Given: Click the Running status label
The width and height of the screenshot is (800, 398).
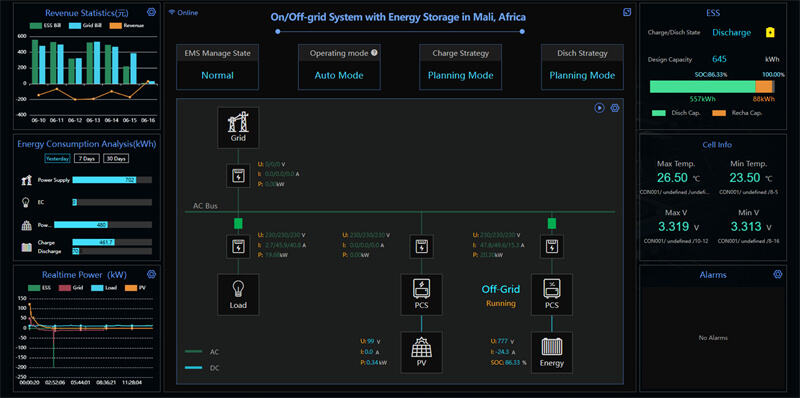Looking at the screenshot, I should point(501,304).
